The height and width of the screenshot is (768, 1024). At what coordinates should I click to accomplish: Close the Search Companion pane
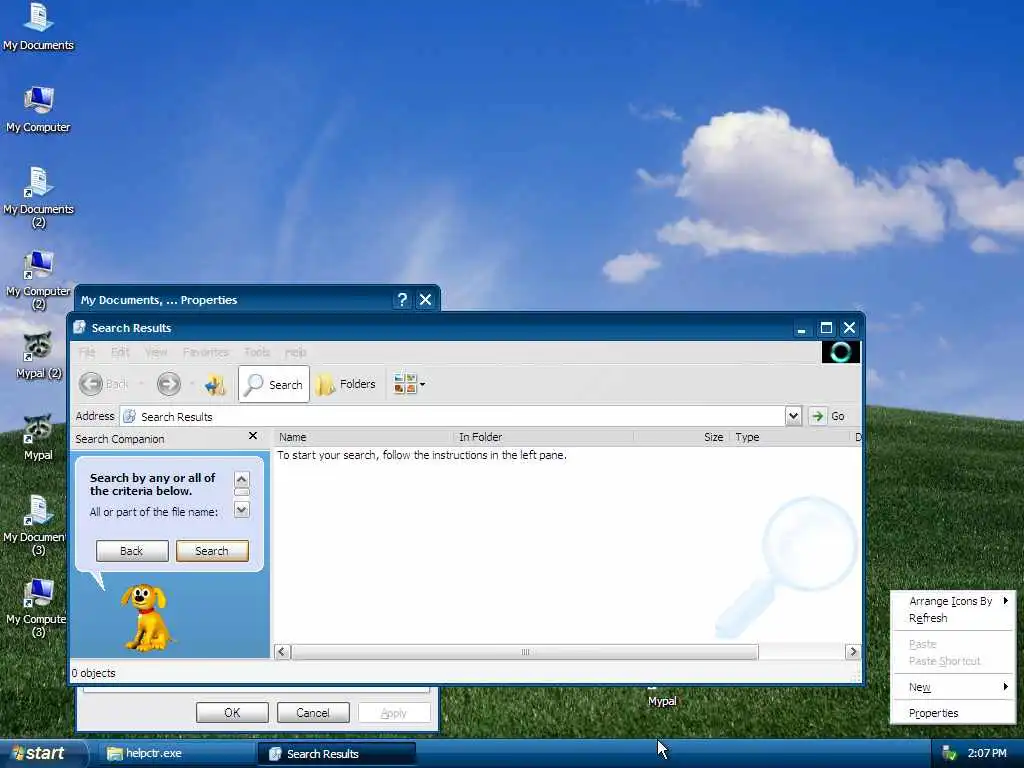tap(253, 436)
